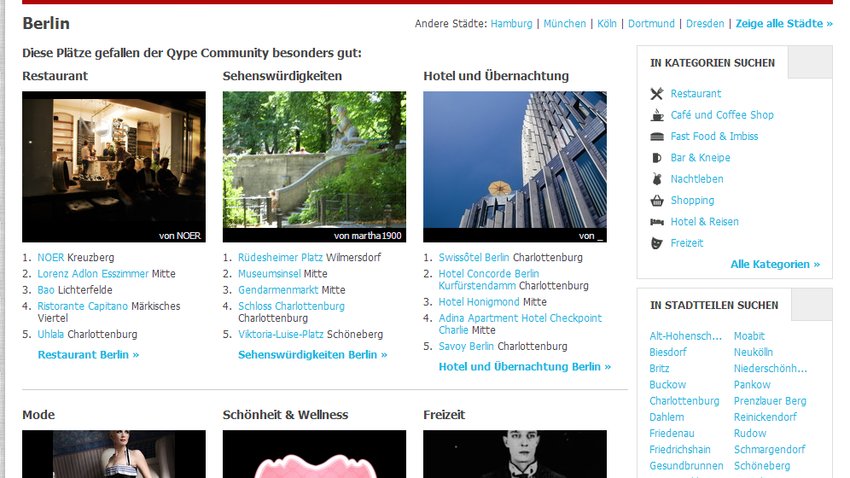
Task: Open 'Rüdesheimer Platz' listing
Action: tap(280, 257)
